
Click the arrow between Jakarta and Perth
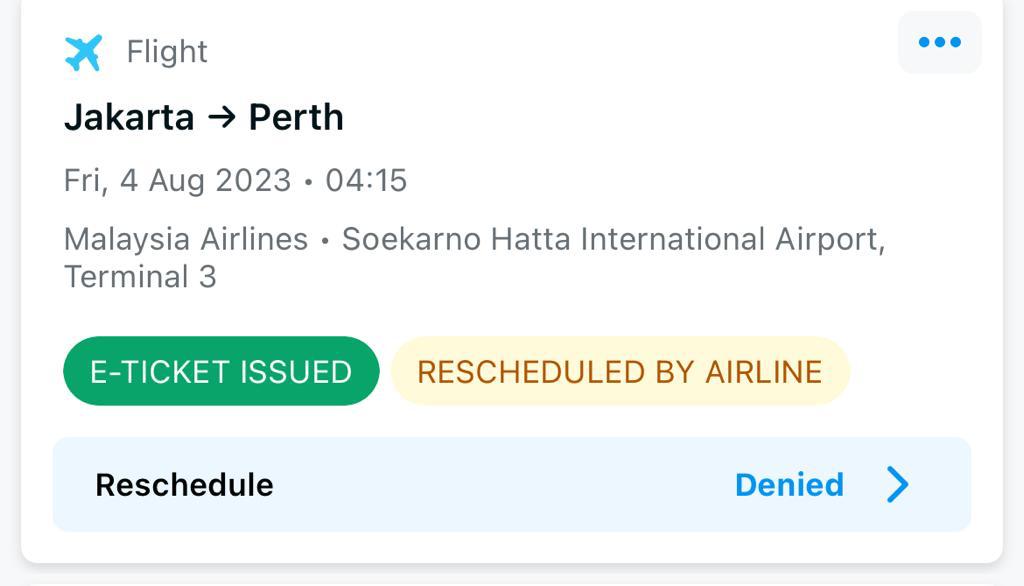click(x=221, y=118)
